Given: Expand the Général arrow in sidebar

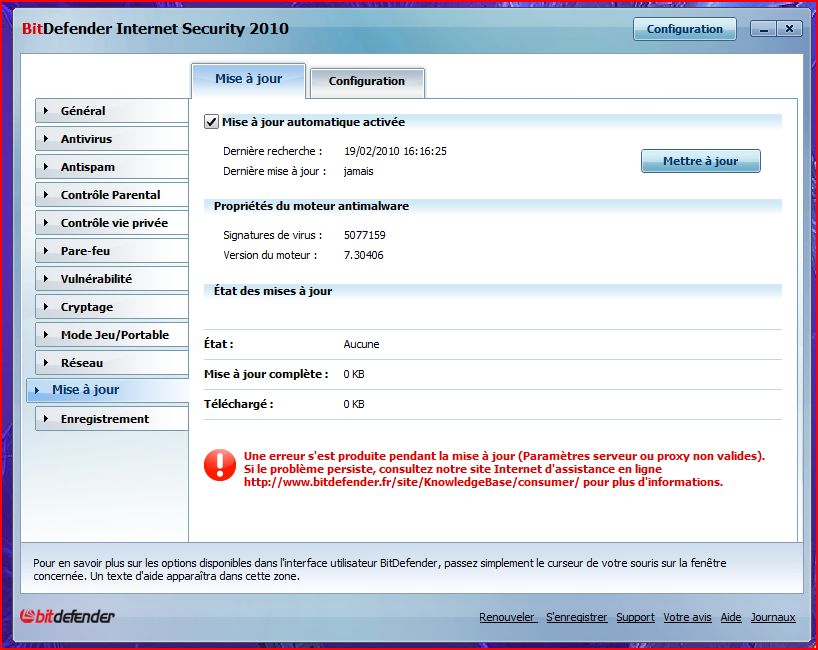Looking at the screenshot, I should click(46, 111).
